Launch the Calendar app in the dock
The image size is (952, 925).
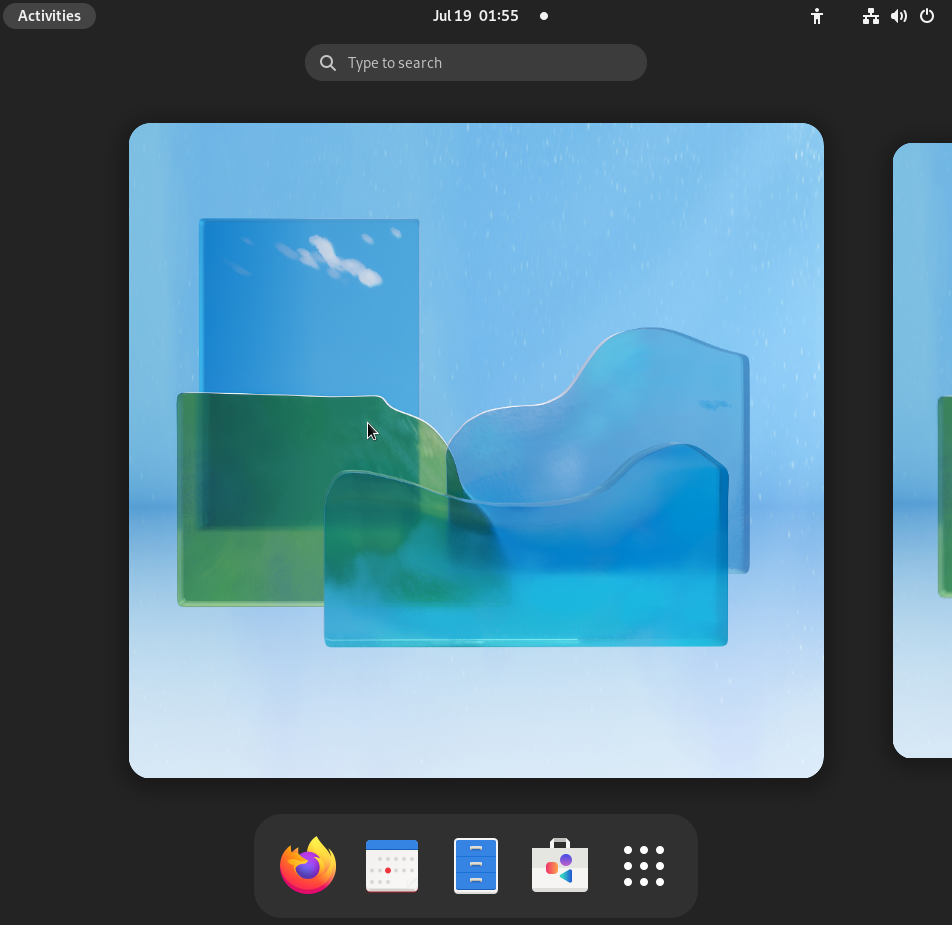pos(392,866)
